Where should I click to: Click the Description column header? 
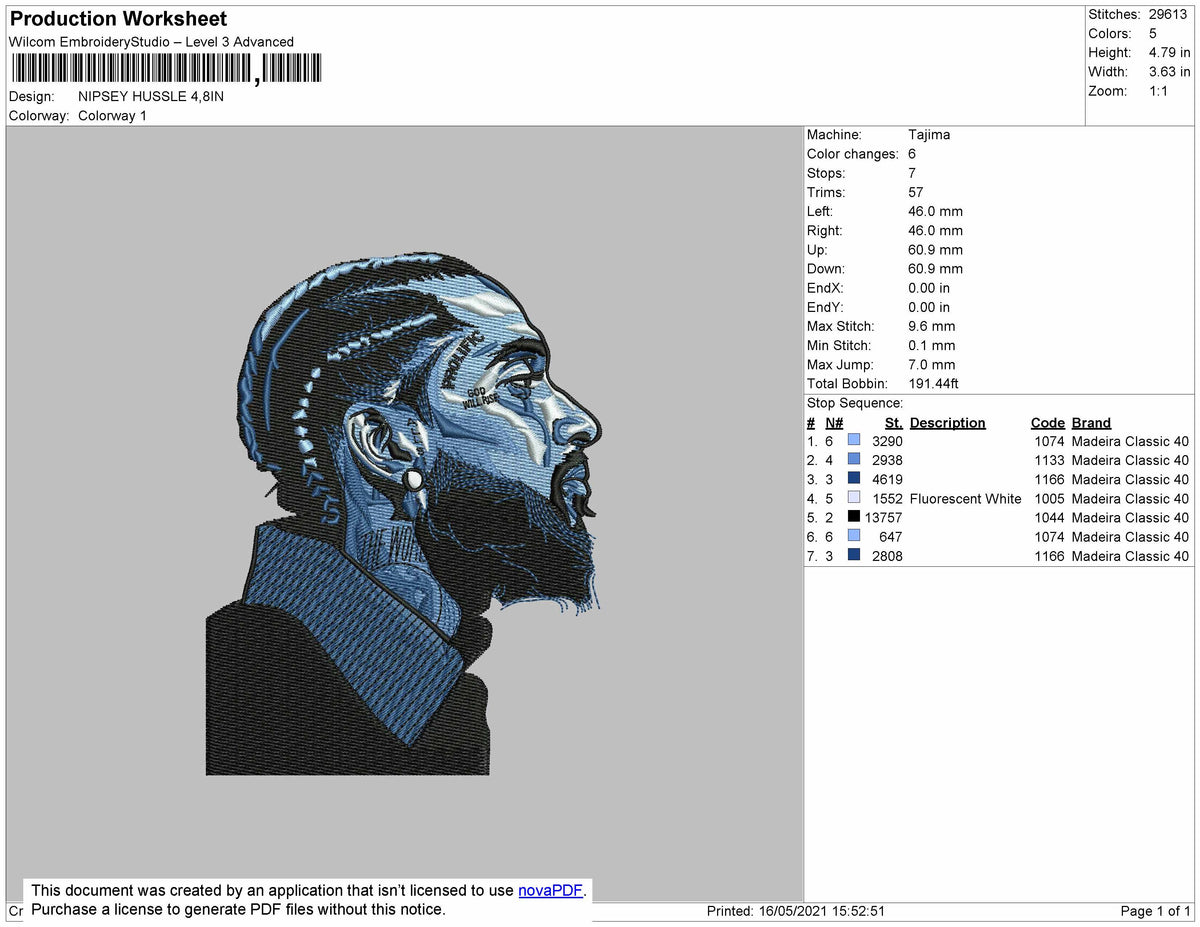(x=947, y=422)
